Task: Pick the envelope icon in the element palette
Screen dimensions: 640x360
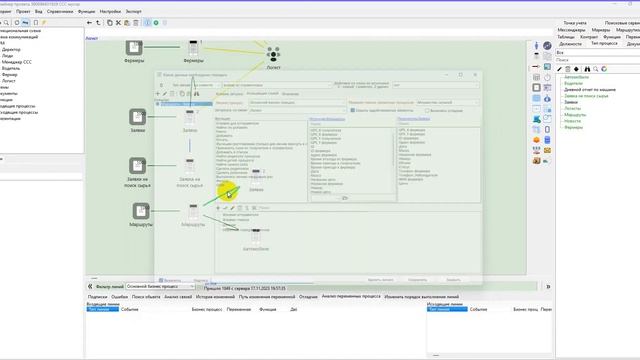Action: point(547,151)
